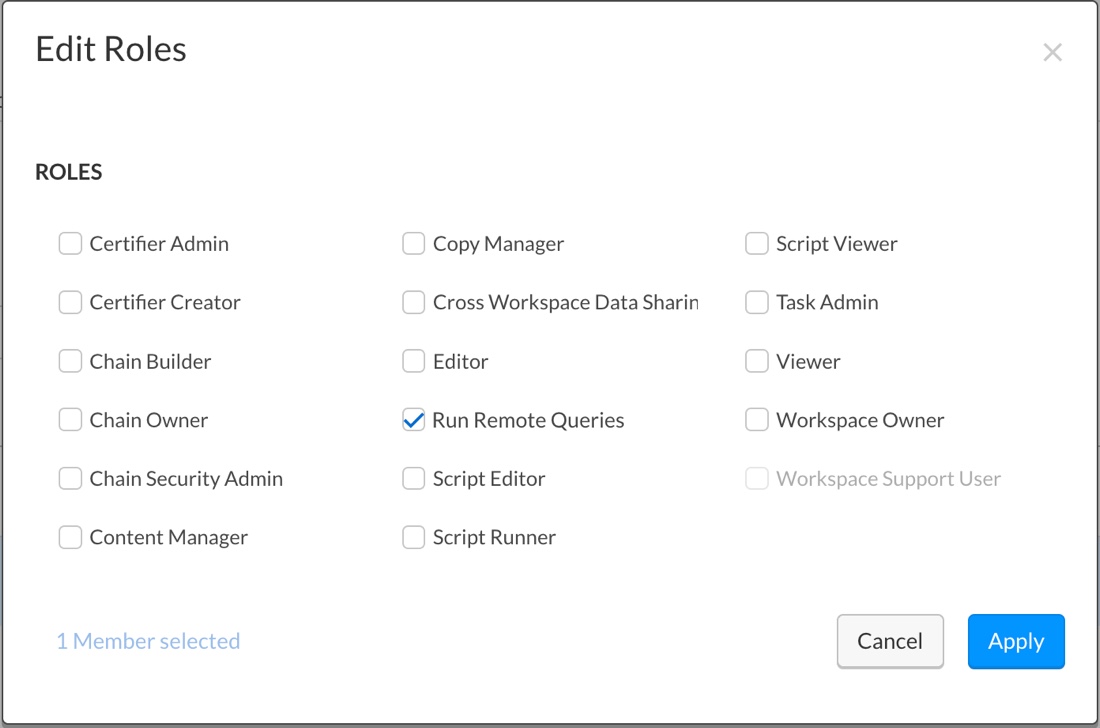
Task: Uncheck the Run Remote Queries role
Action: 413,420
